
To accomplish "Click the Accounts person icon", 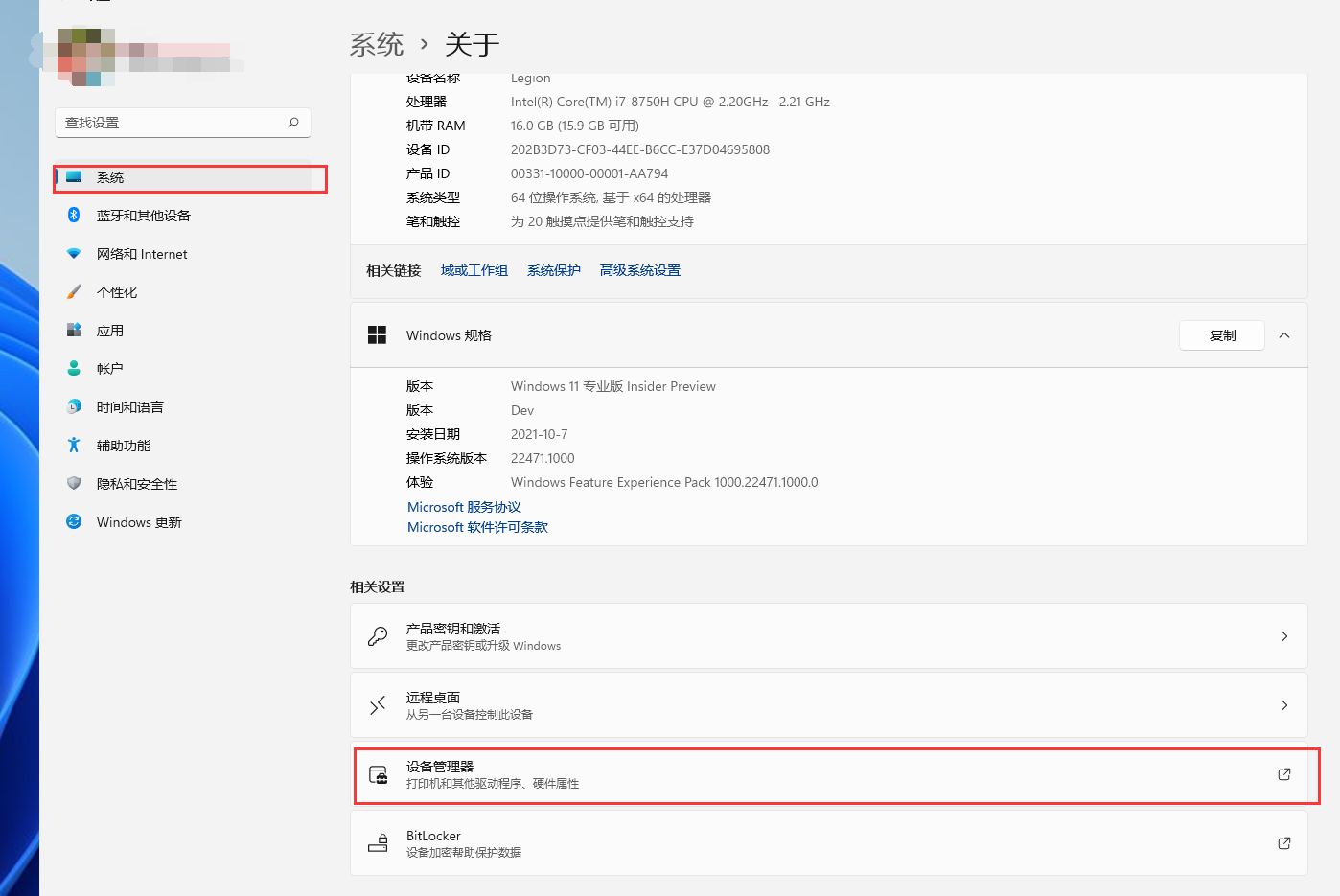I will (74, 369).
